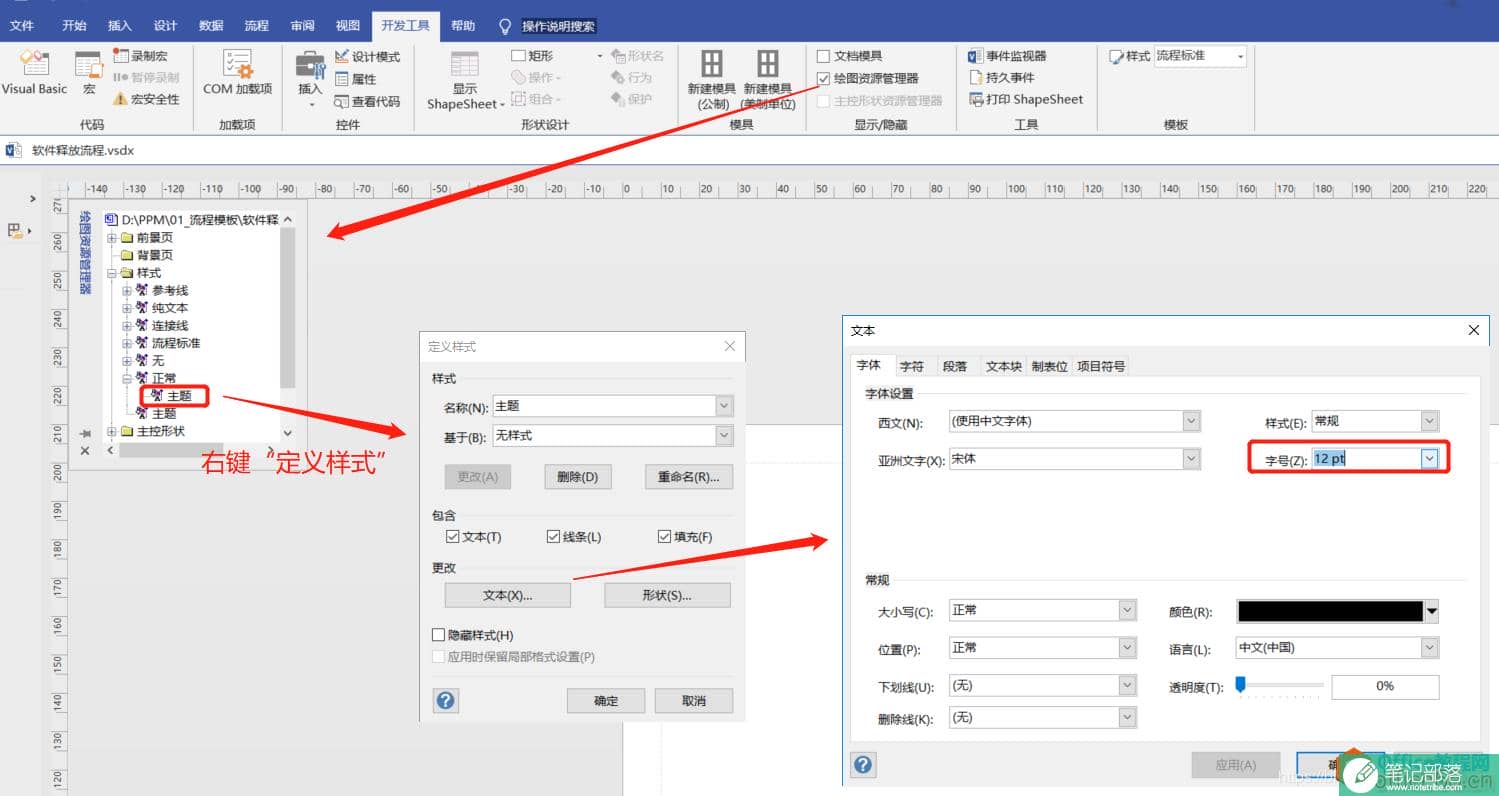1499x796 pixels.
Task: Open 事件监视器 event monitor
Action: [x=1007, y=56]
